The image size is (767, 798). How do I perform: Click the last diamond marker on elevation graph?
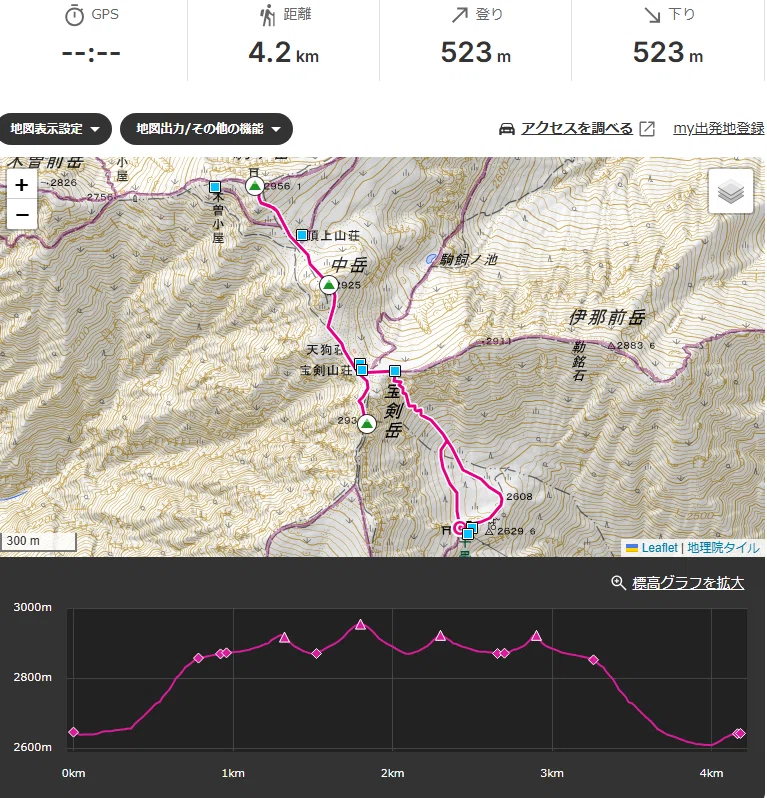(741, 733)
